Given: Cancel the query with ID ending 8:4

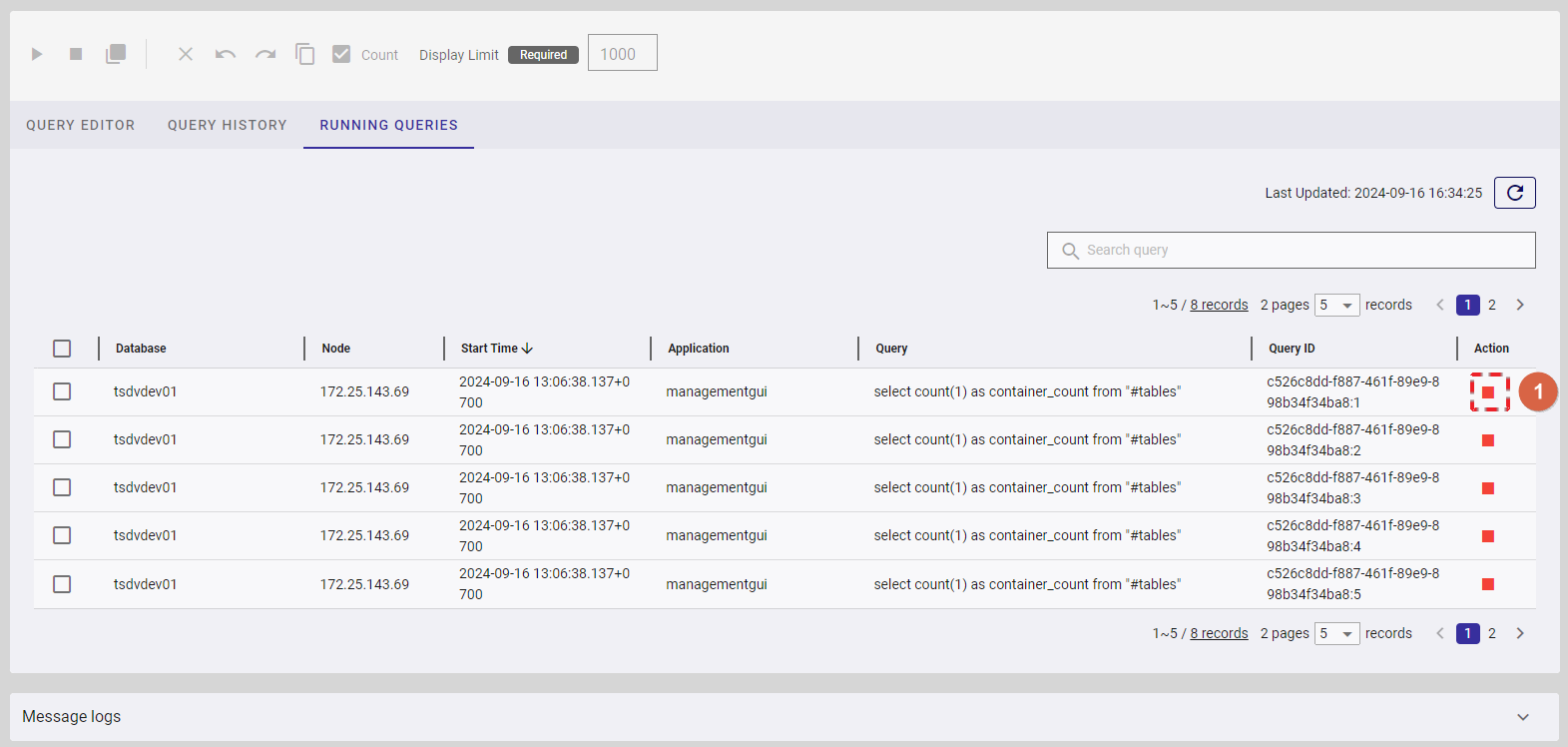Looking at the screenshot, I should click(1488, 536).
